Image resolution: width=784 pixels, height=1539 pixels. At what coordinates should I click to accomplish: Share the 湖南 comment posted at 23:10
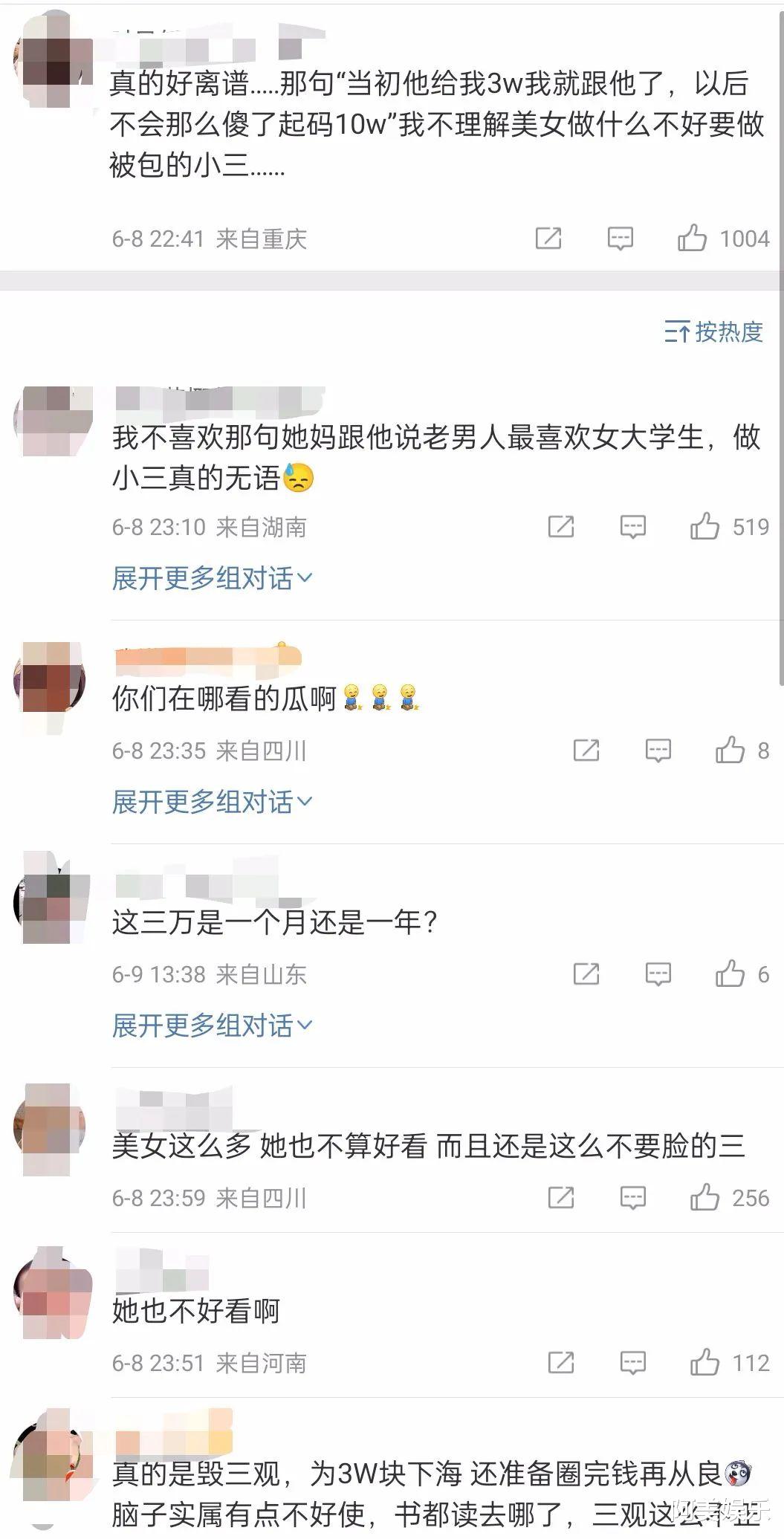pyautogui.click(x=561, y=527)
